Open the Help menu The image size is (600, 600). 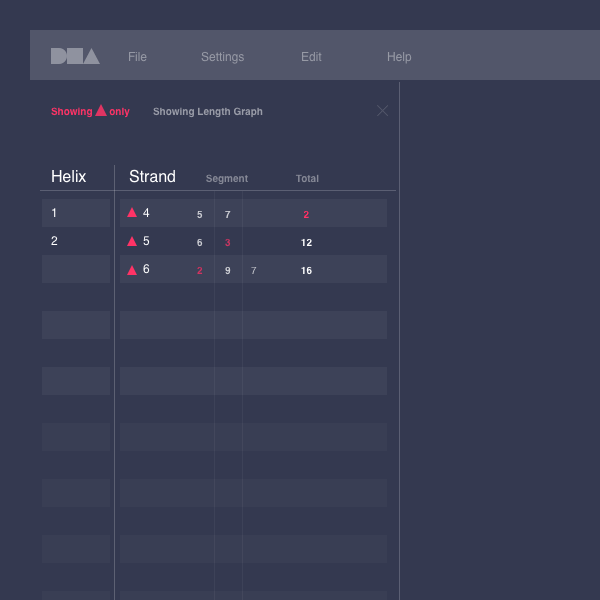coord(399,57)
